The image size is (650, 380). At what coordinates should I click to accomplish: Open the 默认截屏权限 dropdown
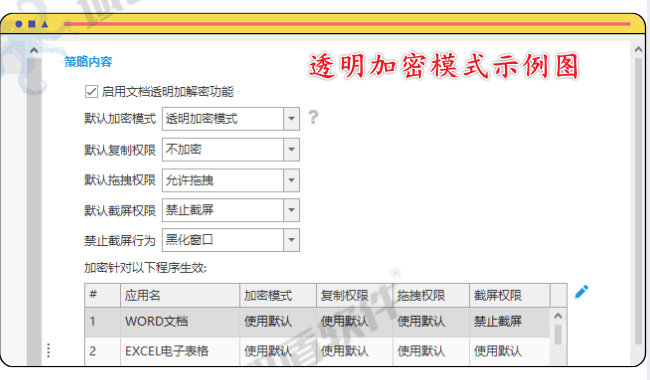pos(230,210)
